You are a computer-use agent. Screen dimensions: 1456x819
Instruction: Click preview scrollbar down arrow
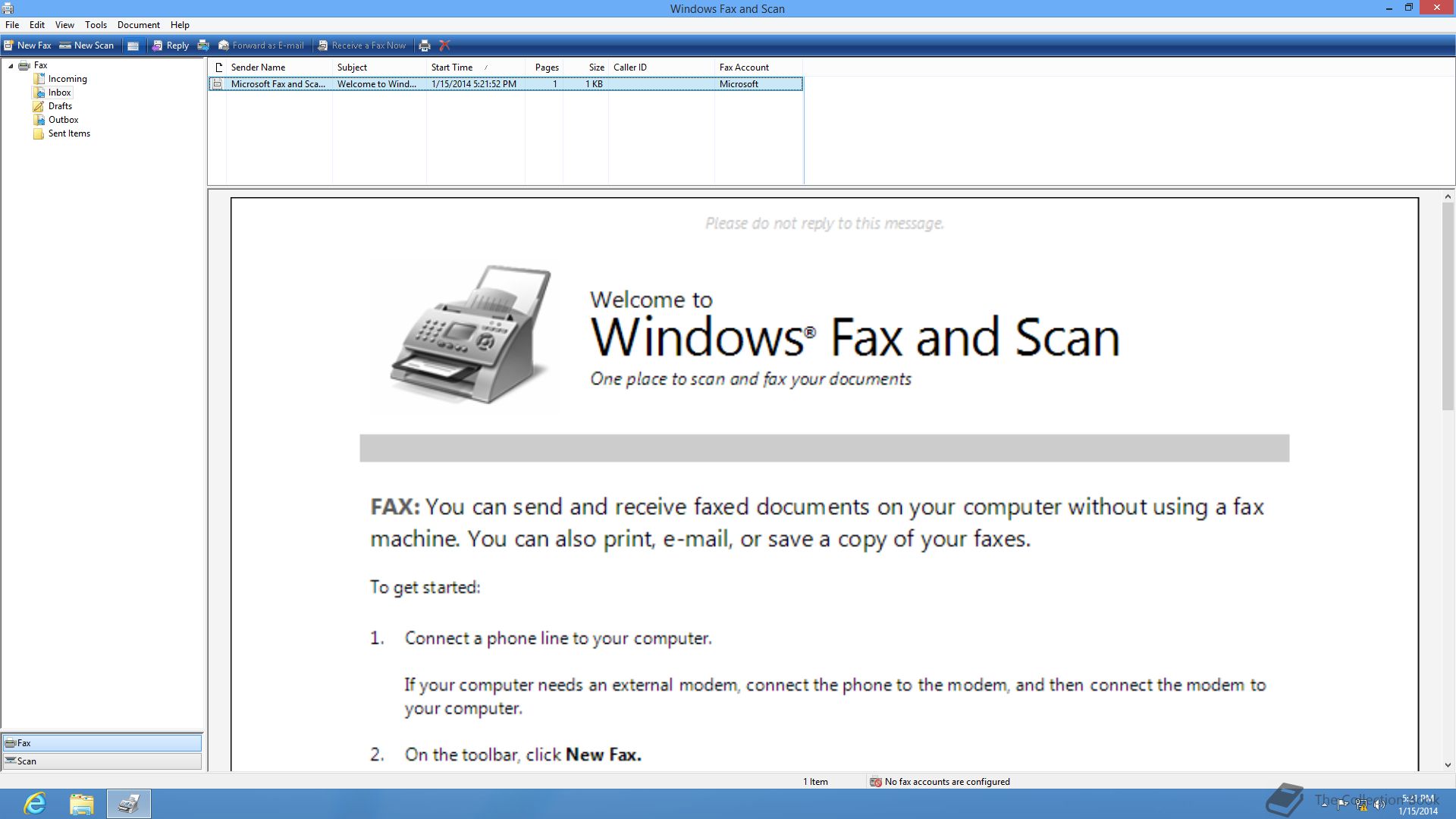(x=1448, y=766)
